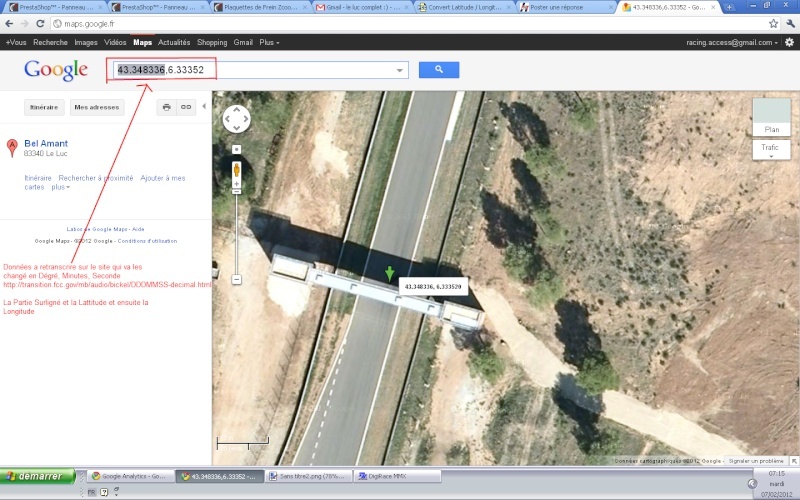
Task: Click Rechercher à proximité link
Action: [96, 178]
